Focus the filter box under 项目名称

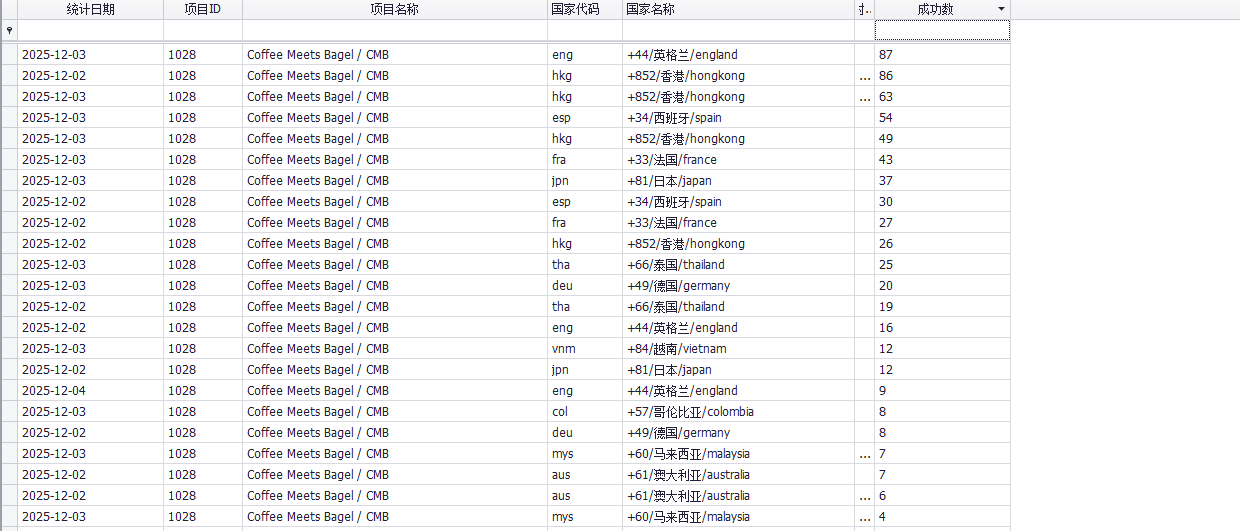pyautogui.click(x=394, y=31)
